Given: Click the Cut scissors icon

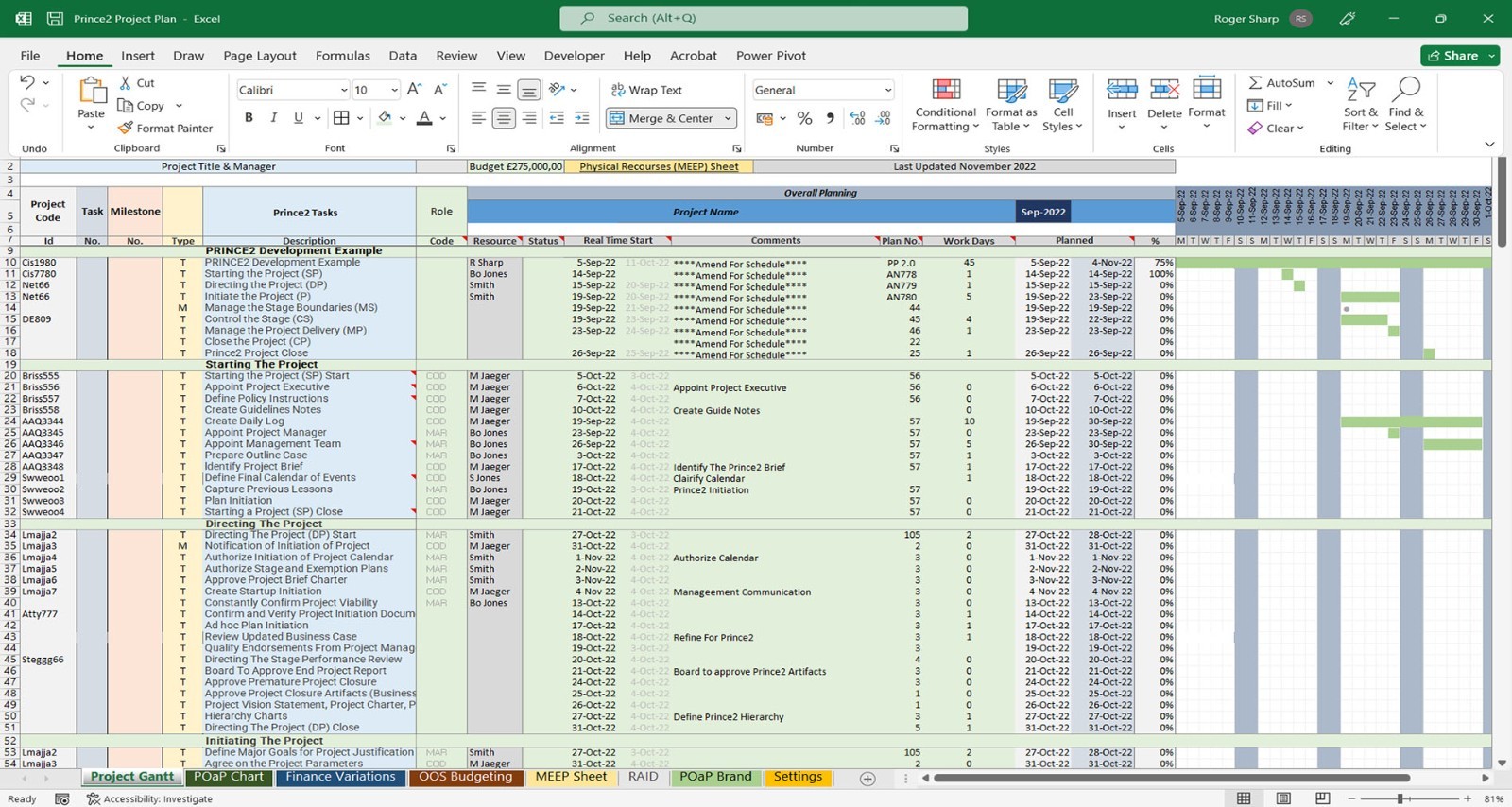Looking at the screenshot, I should 125,83.
